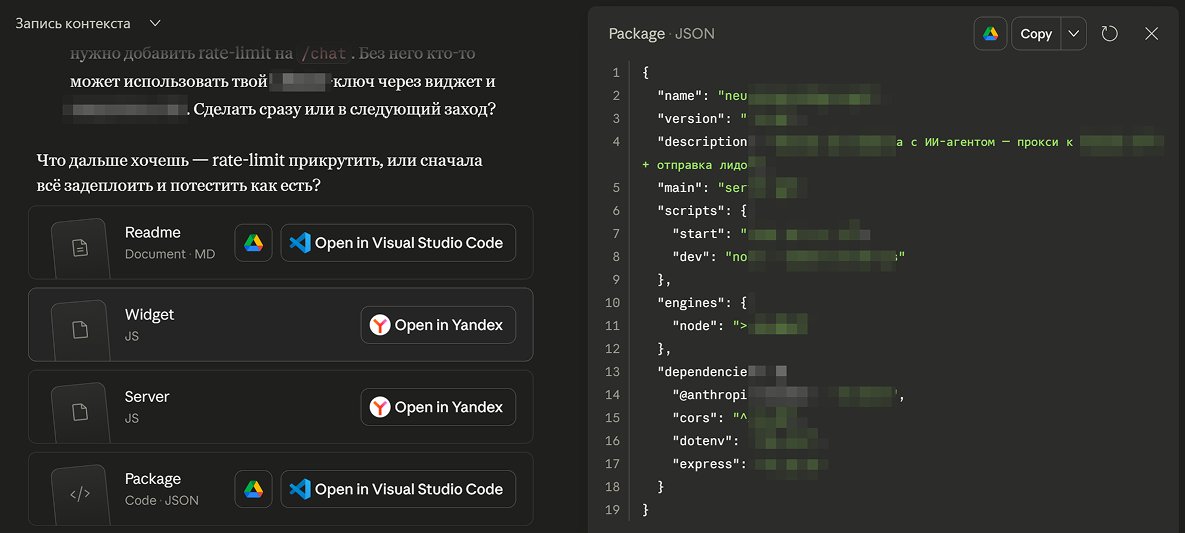Click Google Drive icon on Package card
The height and width of the screenshot is (533, 1185).
click(x=253, y=489)
